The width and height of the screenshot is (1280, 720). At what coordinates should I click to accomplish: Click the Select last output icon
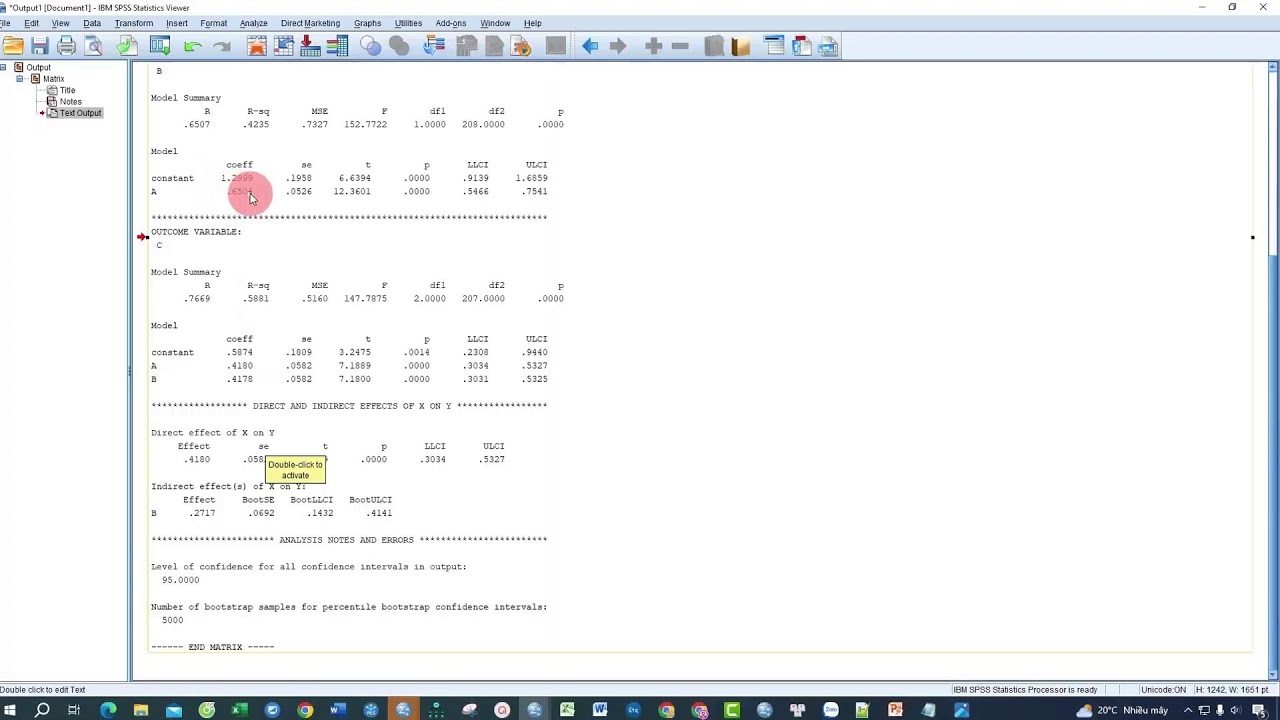434,46
